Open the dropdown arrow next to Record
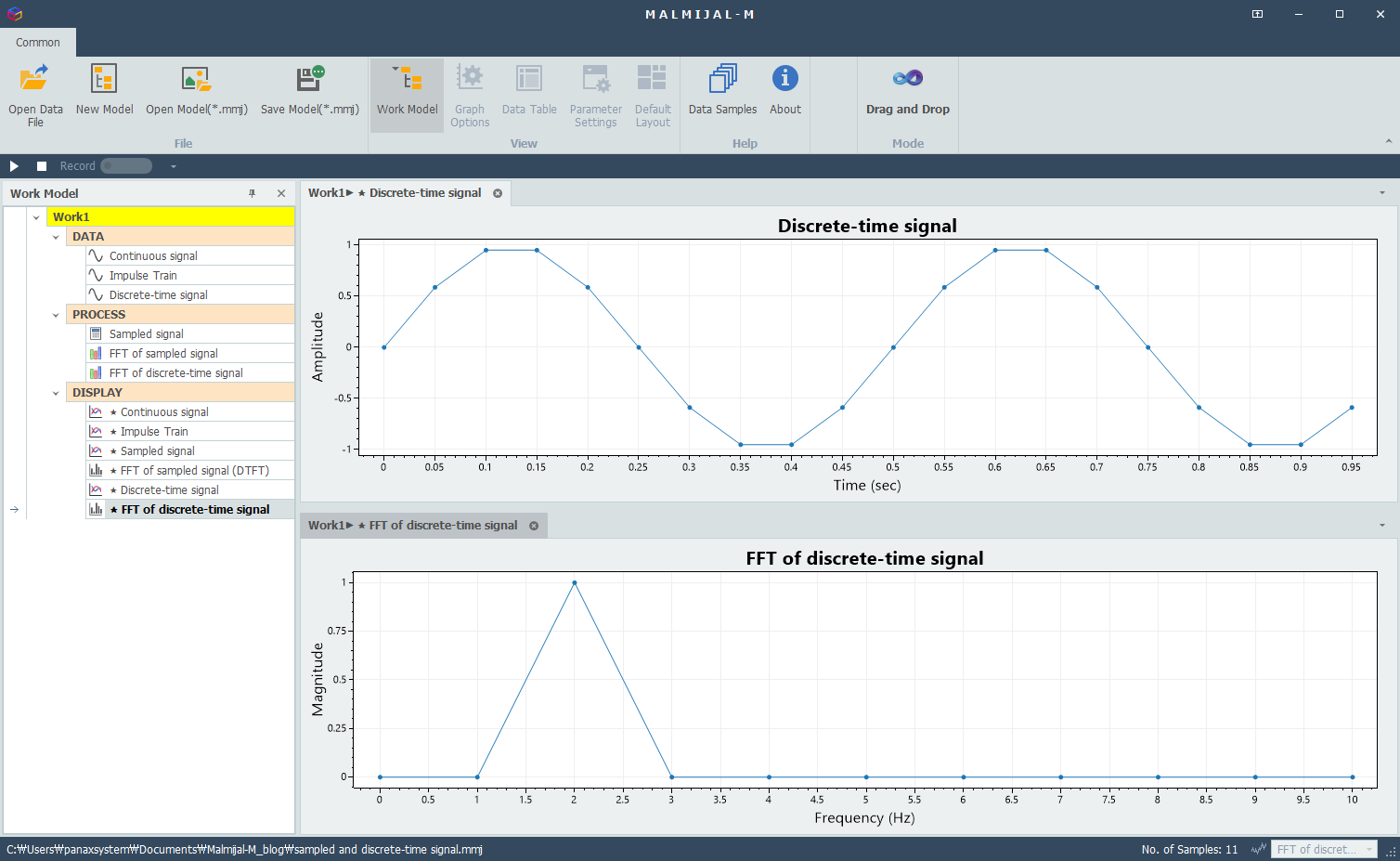This screenshot has height=861, width=1400. (x=174, y=166)
